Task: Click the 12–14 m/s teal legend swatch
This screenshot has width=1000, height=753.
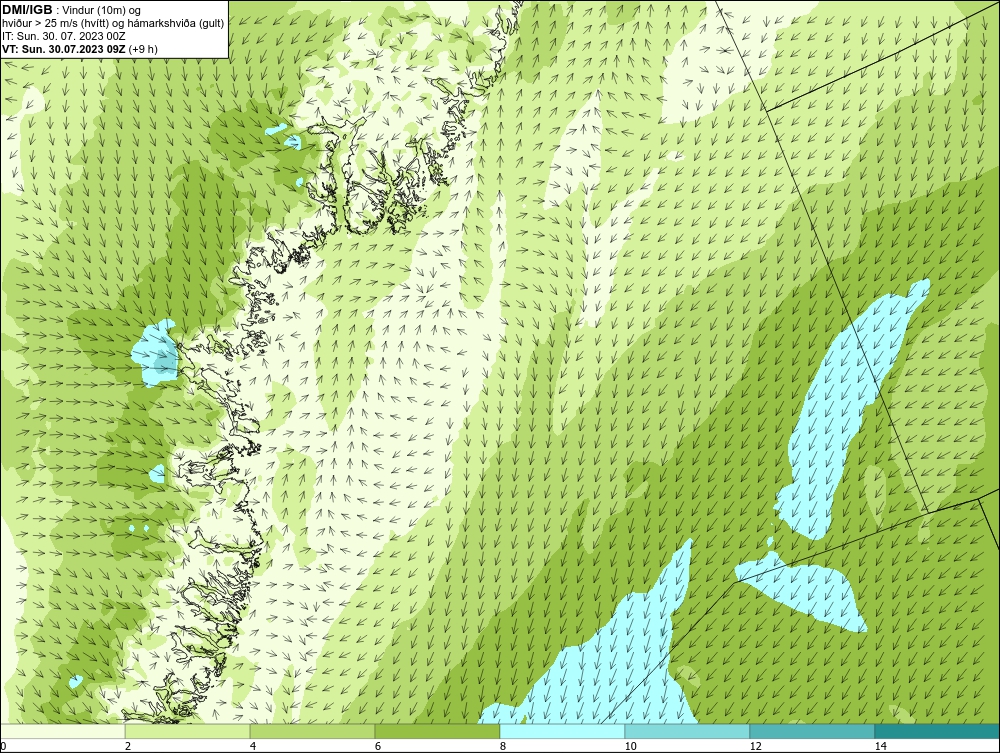Action: (812, 731)
